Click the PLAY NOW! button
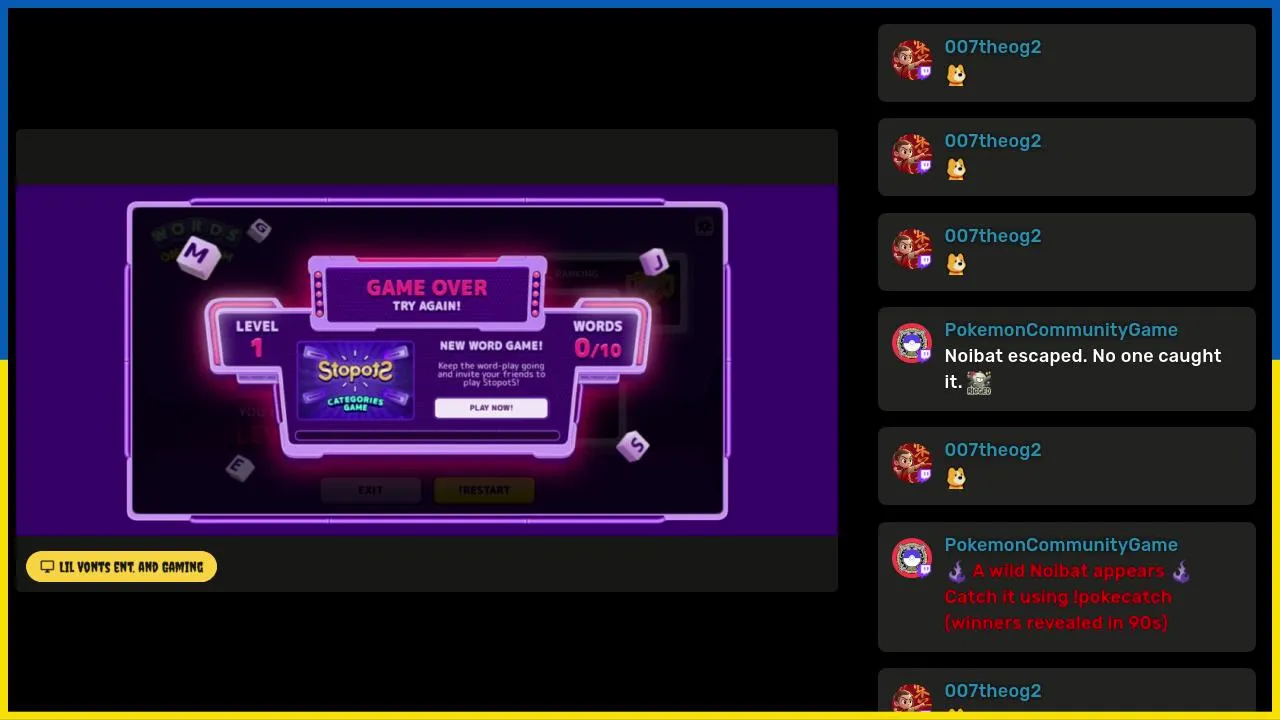 tap(491, 408)
